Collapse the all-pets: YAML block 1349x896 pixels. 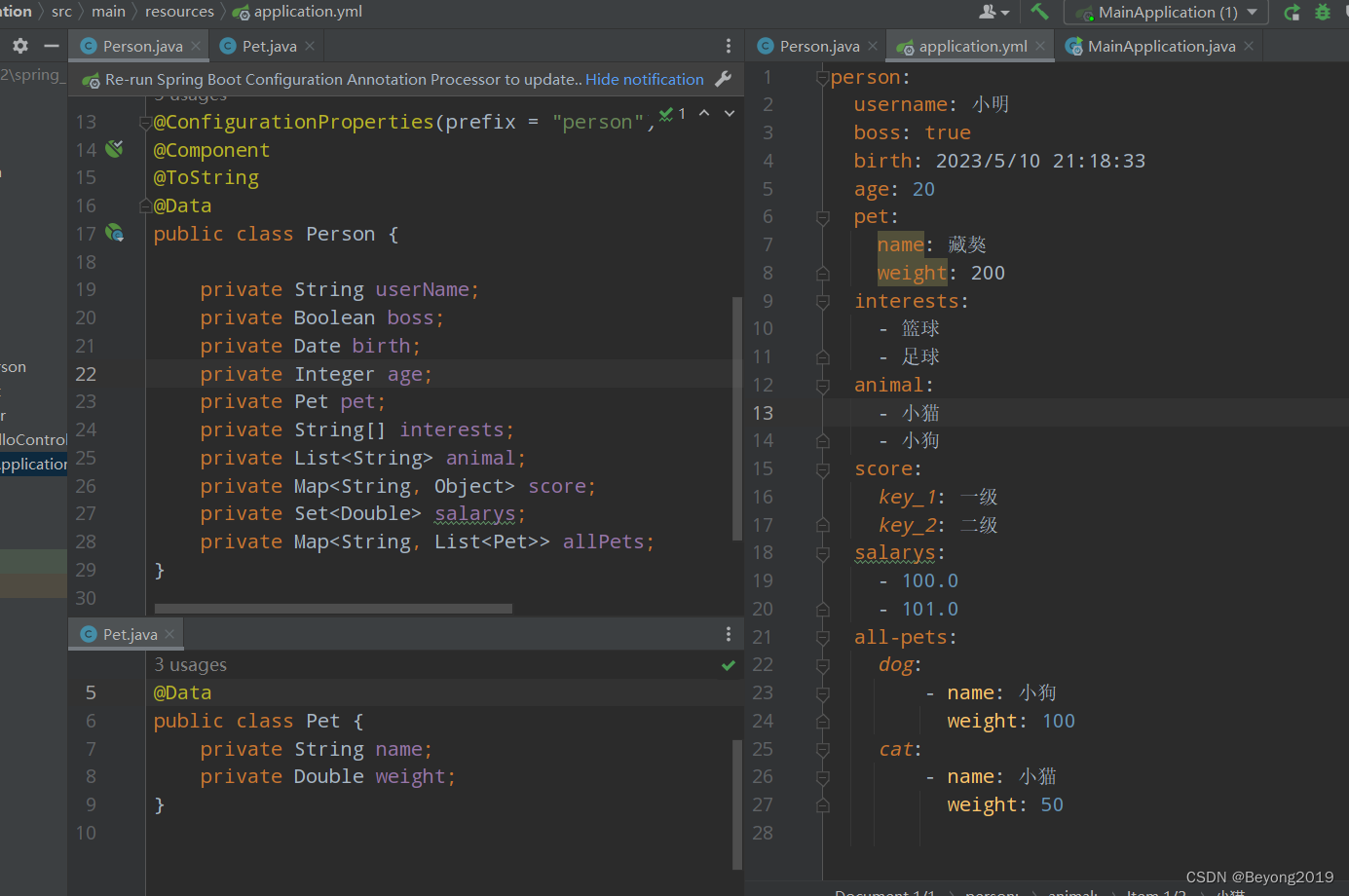[x=823, y=638]
